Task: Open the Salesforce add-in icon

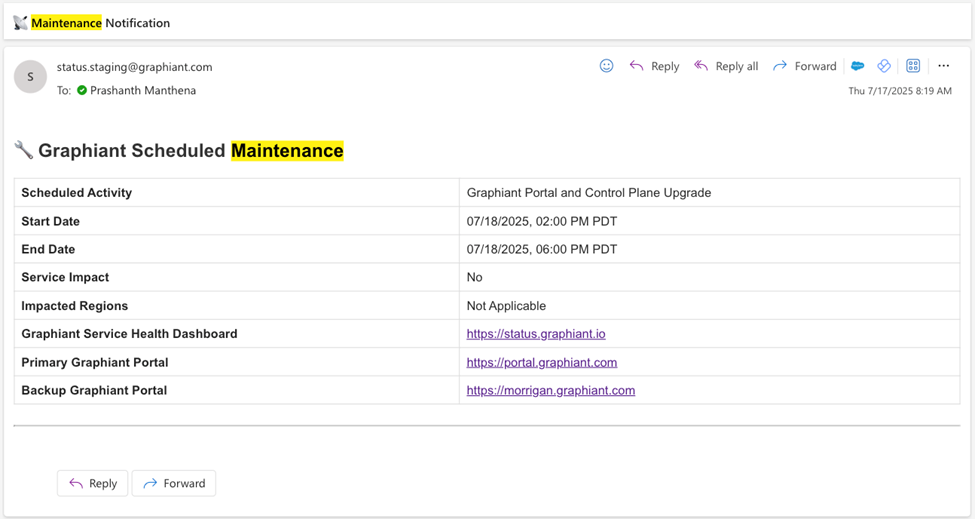Action: [857, 66]
